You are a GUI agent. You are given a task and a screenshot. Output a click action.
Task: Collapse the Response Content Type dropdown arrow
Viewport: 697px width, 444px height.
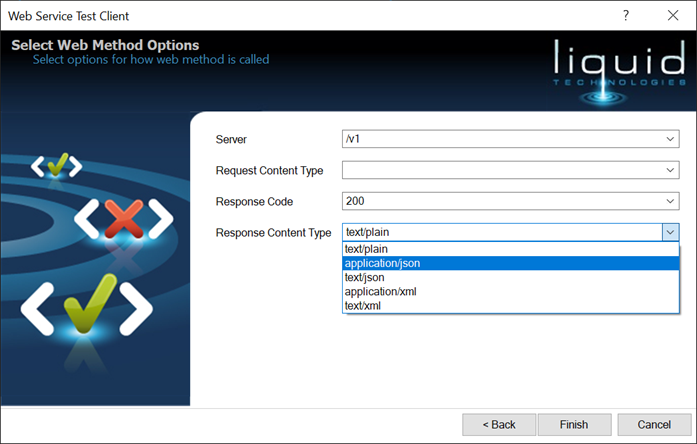pos(670,232)
